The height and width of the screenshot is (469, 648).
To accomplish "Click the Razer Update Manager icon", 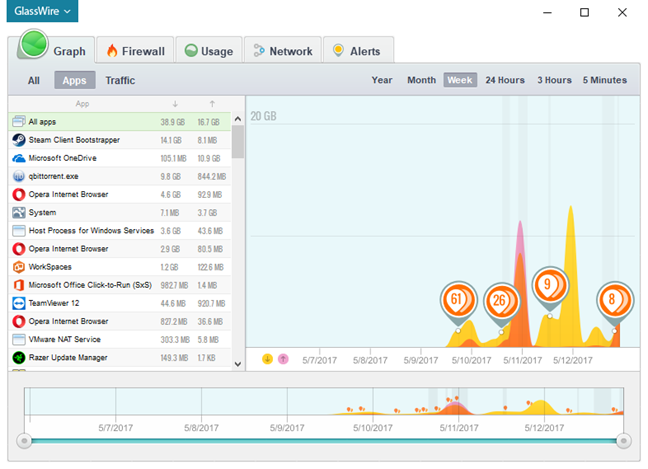I will pyautogui.click(x=19, y=357).
